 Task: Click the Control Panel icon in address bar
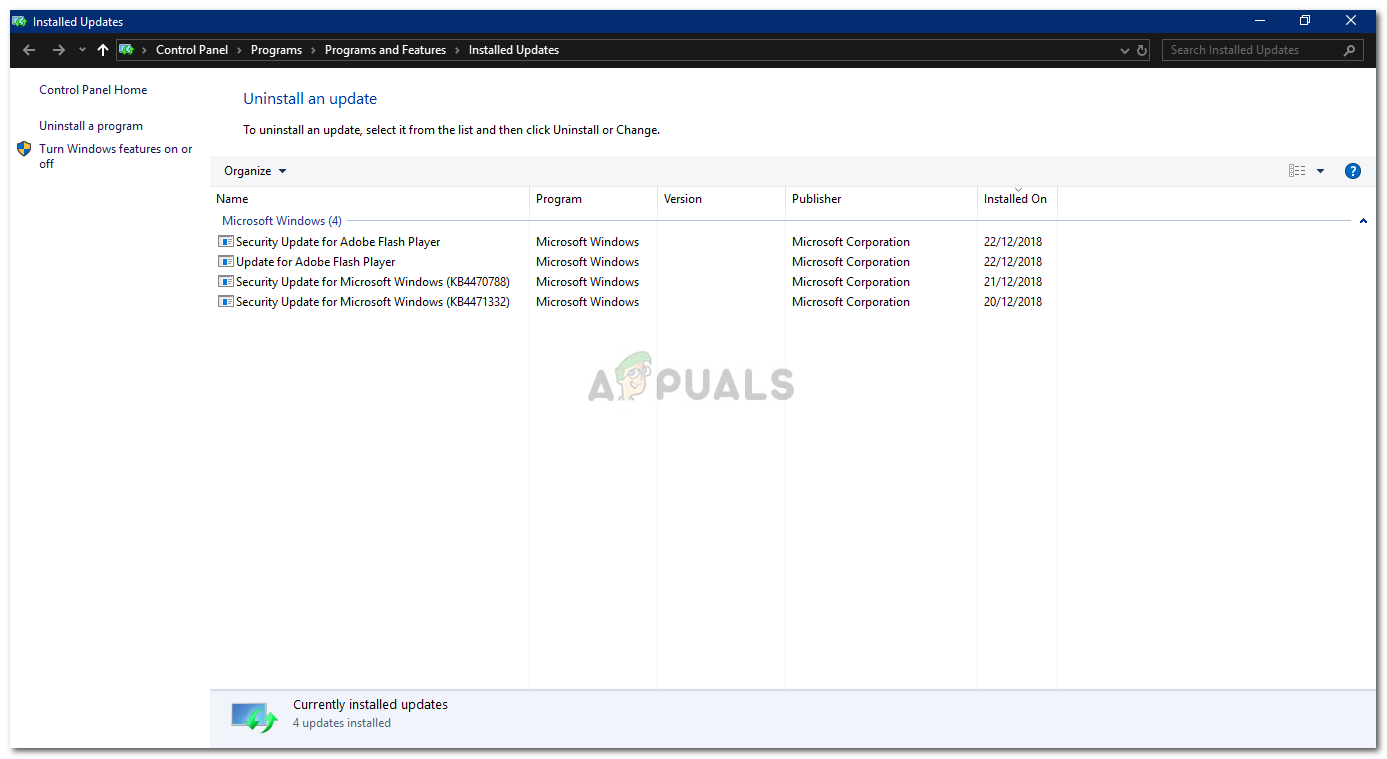(x=126, y=50)
